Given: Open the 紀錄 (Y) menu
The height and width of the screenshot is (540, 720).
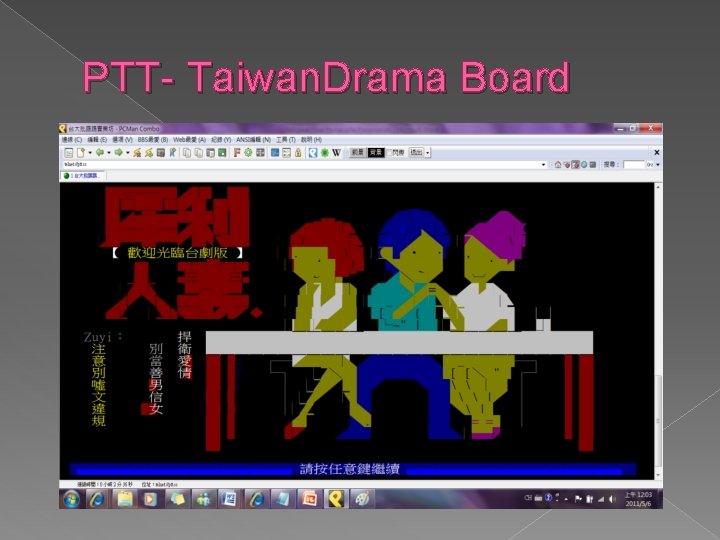Looking at the screenshot, I should click(221, 140).
